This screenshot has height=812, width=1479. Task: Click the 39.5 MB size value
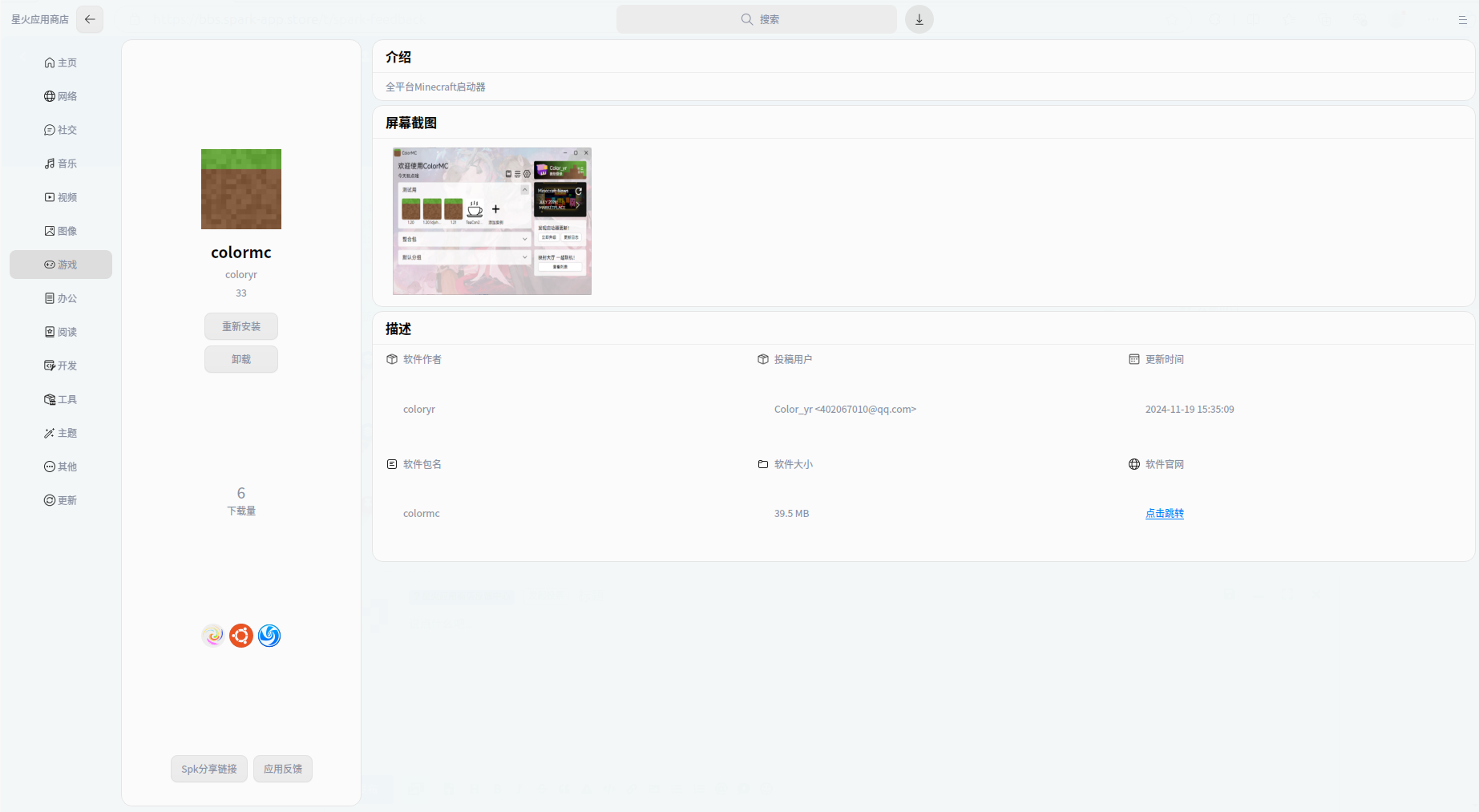(791, 513)
